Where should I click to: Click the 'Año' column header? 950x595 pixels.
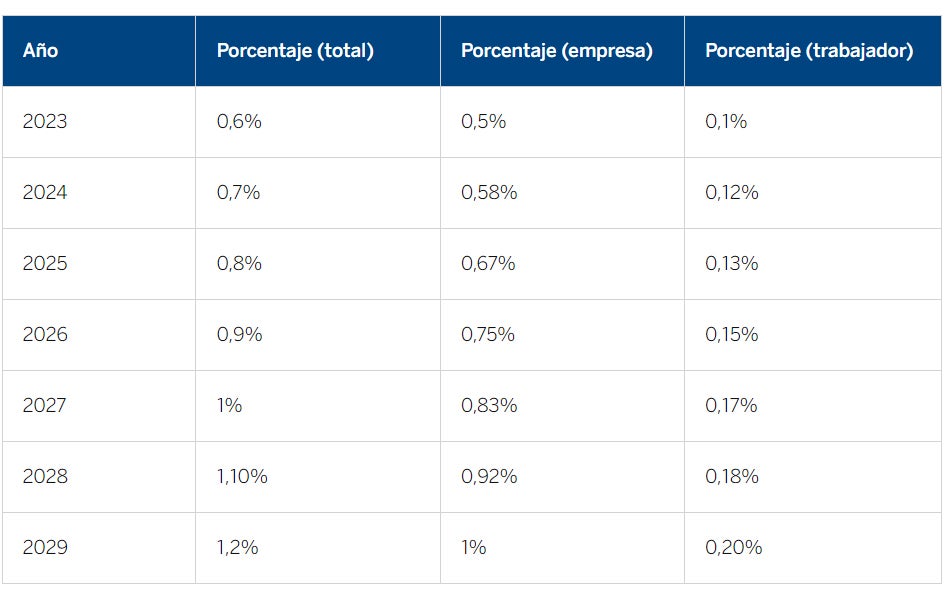41,51
